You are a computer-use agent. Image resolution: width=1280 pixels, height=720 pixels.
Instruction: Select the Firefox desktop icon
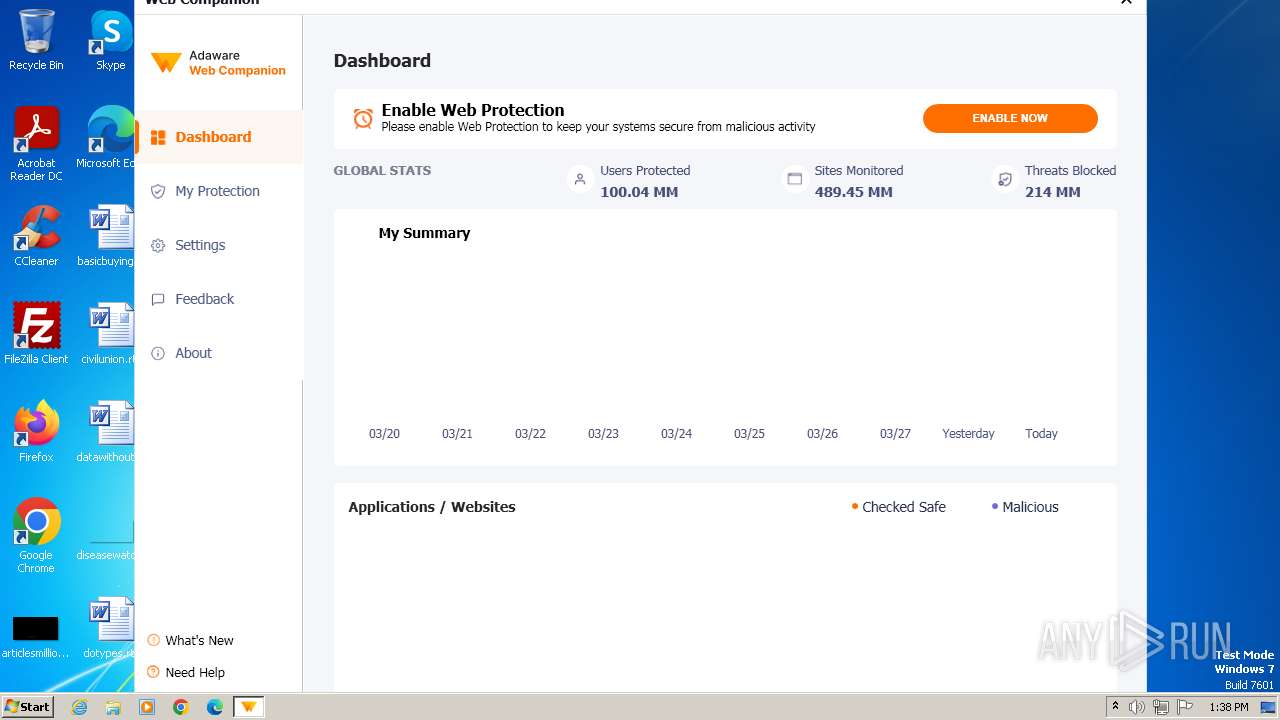point(36,432)
